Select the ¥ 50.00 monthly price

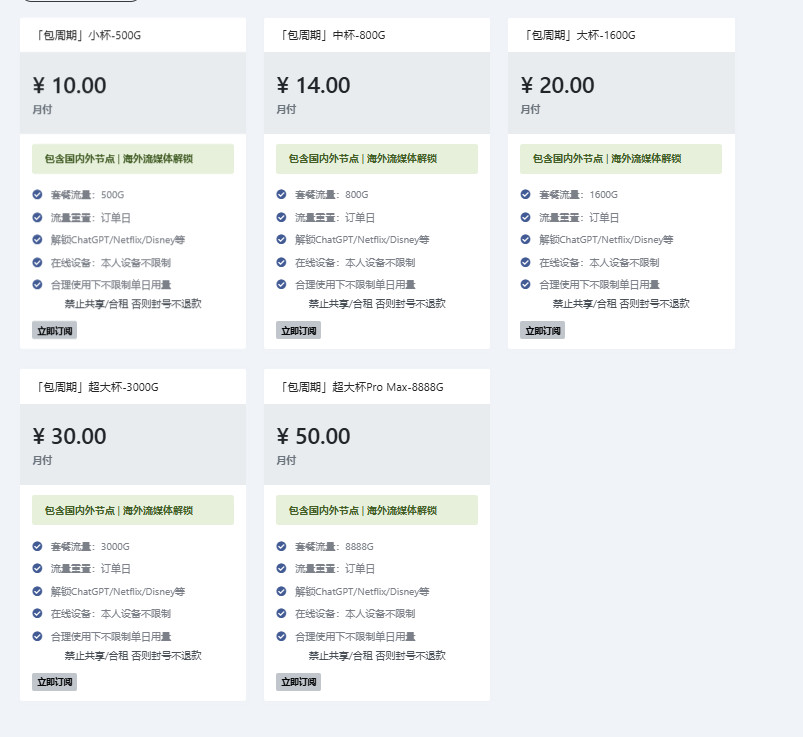(x=313, y=437)
